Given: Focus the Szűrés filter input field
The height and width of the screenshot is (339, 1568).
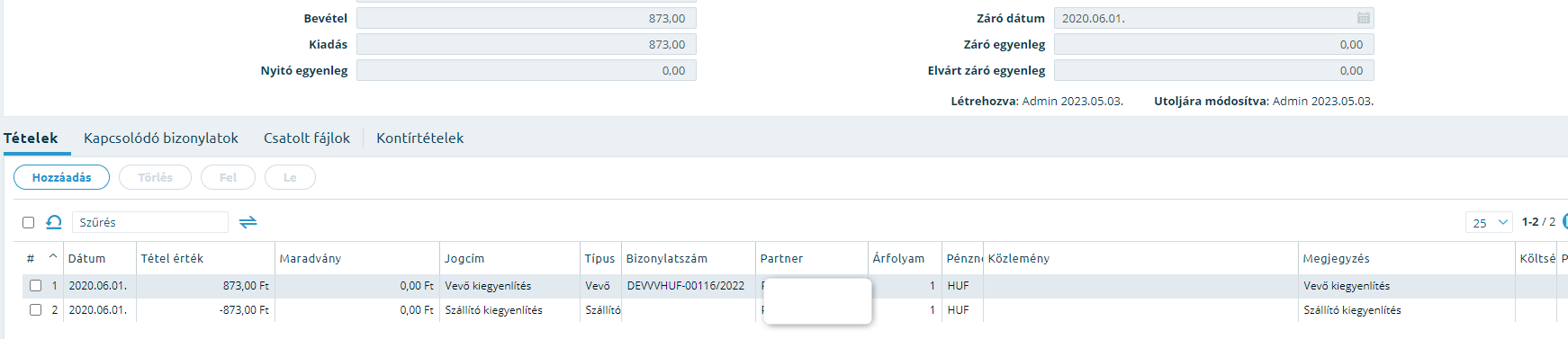Looking at the screenshot, I should point(150,222).
